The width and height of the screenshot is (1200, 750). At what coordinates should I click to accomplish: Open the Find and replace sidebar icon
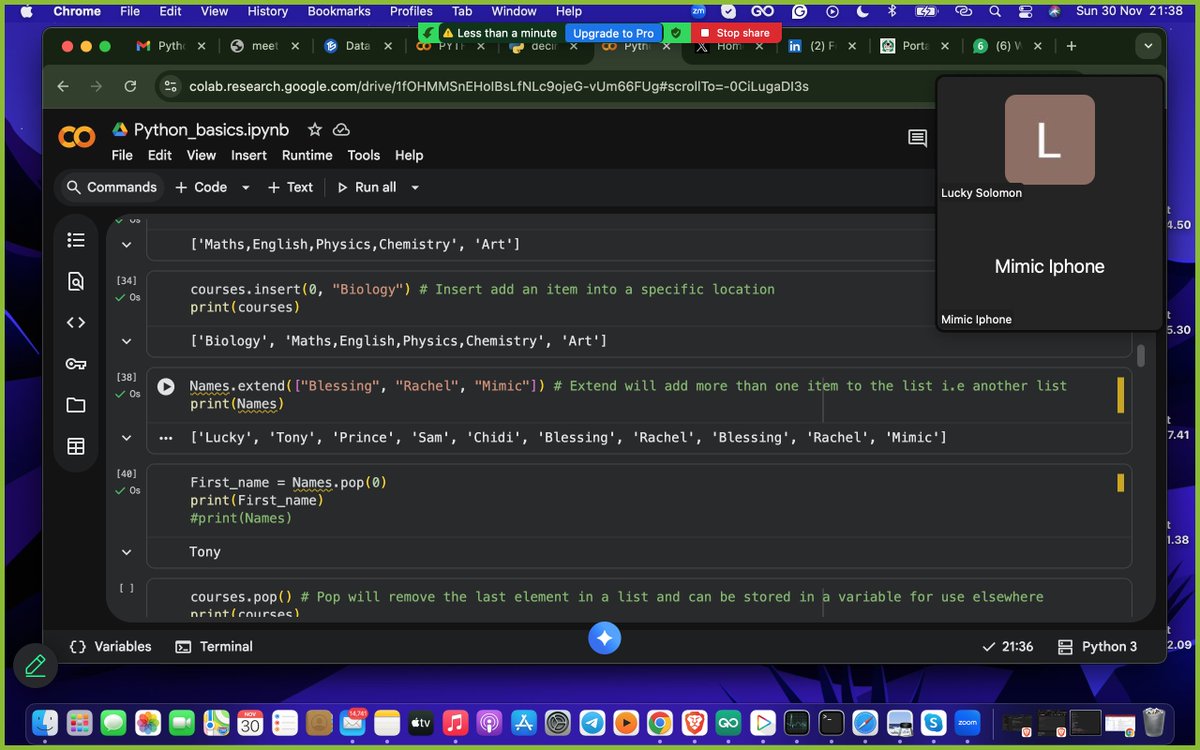click(x=76, y=282)
